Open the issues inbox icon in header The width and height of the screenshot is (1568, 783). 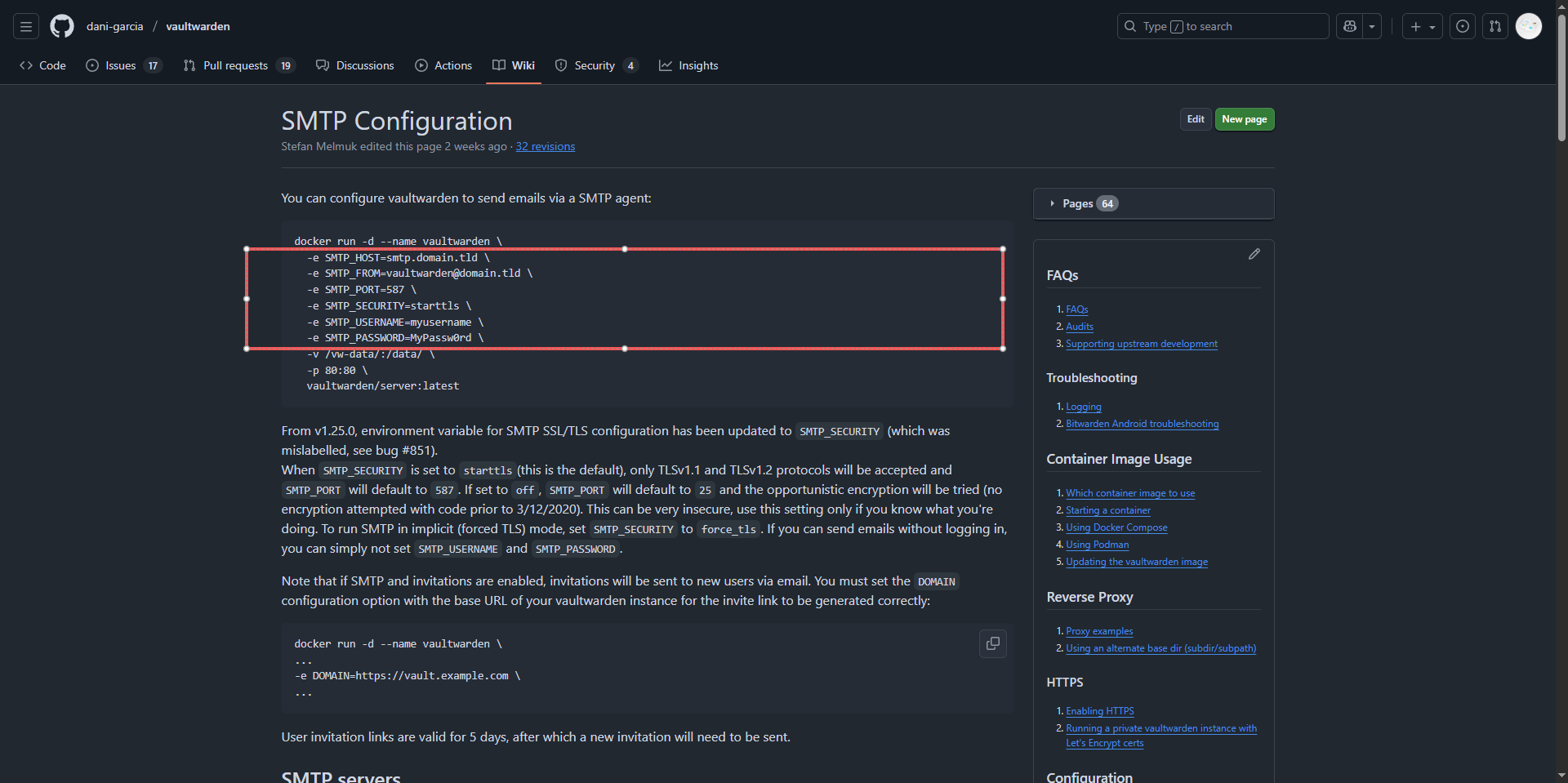[x=1462, y=26]
